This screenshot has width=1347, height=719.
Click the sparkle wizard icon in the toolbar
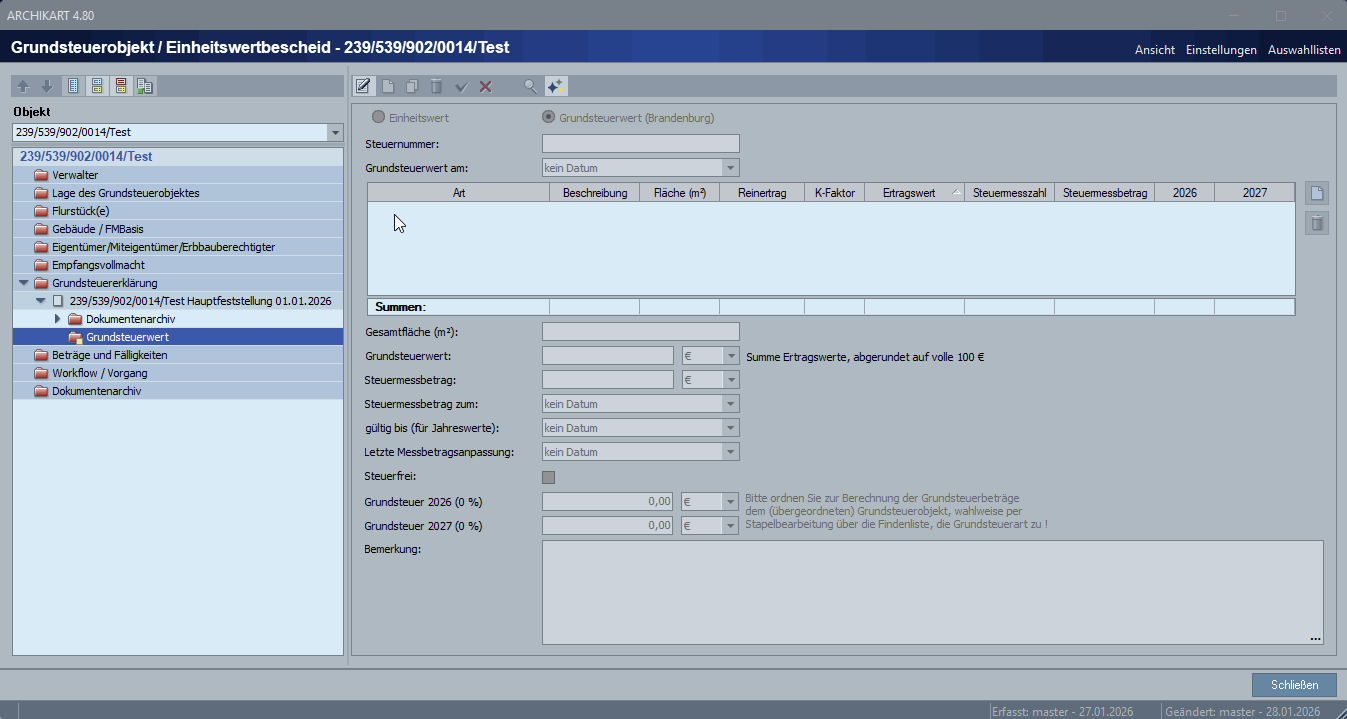point(556,86)
